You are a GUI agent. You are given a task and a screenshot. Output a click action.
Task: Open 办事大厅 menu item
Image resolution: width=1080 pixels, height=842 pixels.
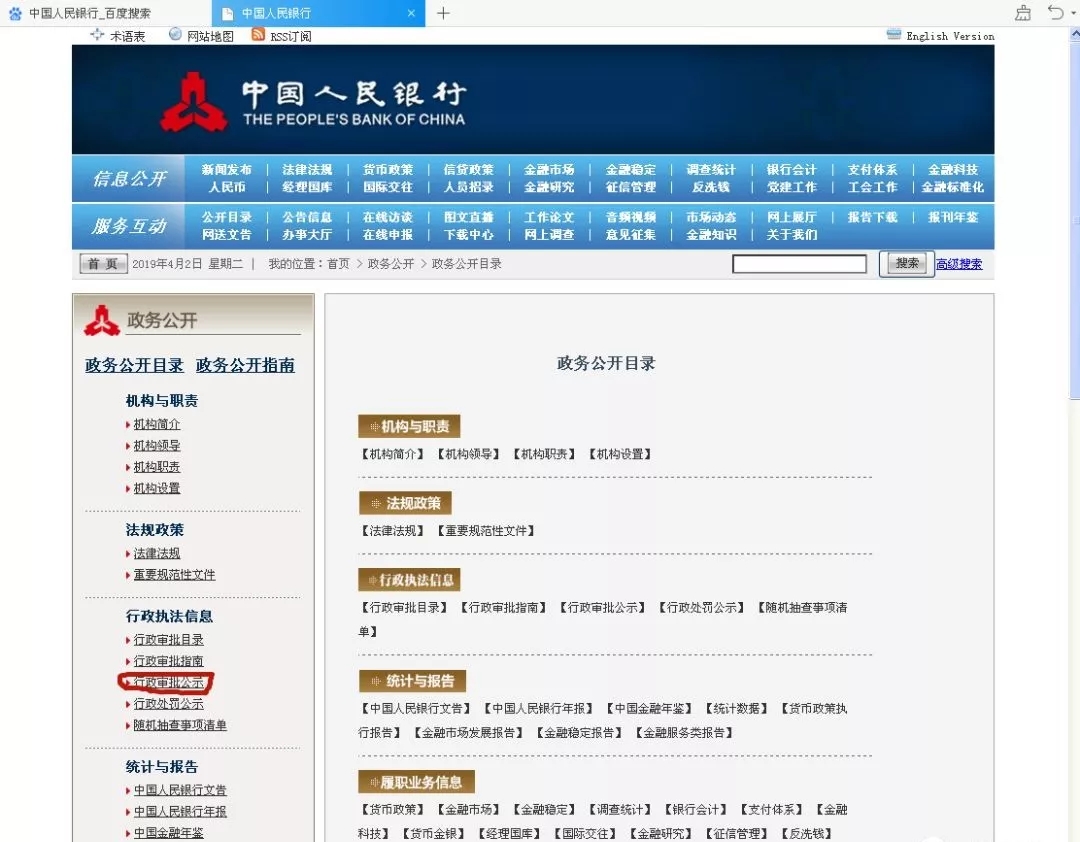[x=307, y=234]
